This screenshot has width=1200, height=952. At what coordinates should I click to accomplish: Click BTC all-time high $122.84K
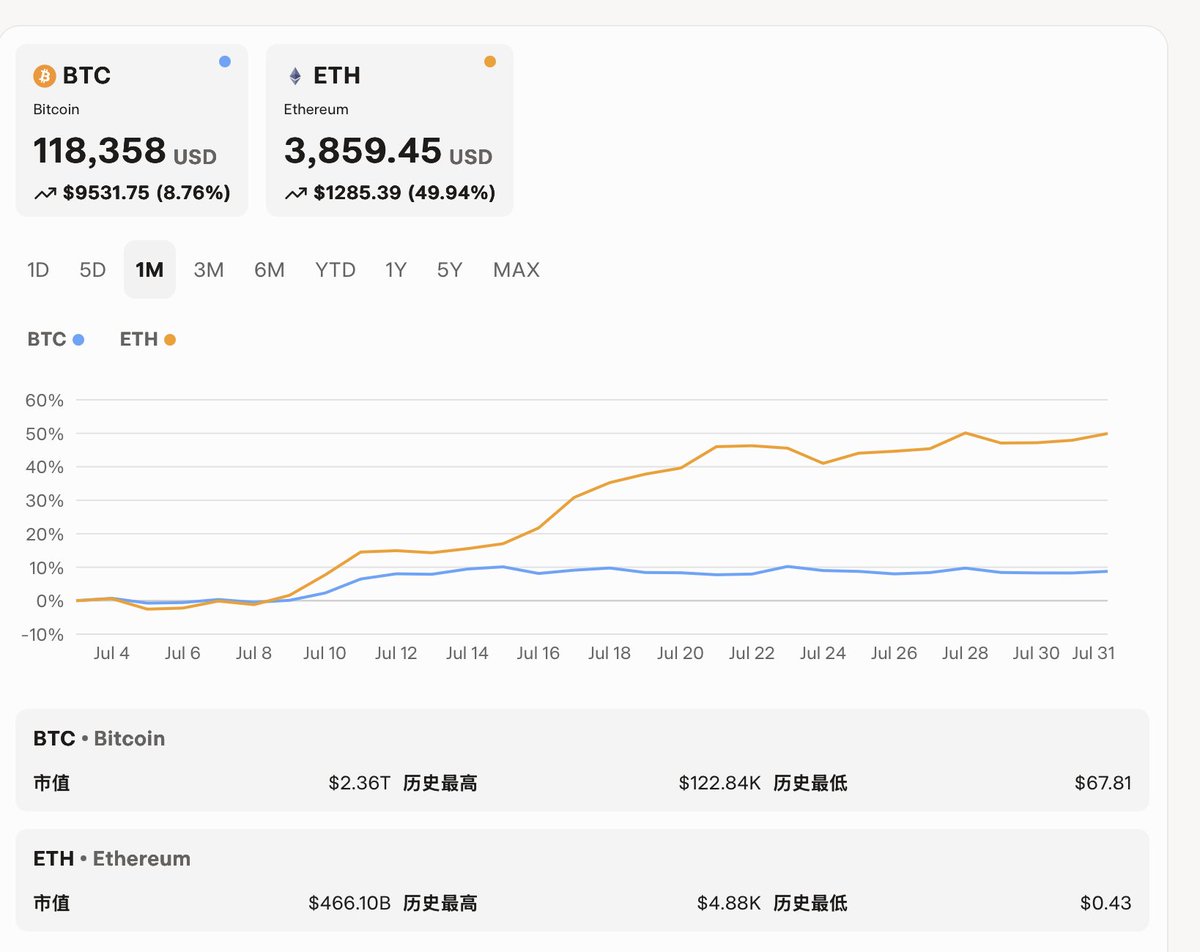point(720,783)
